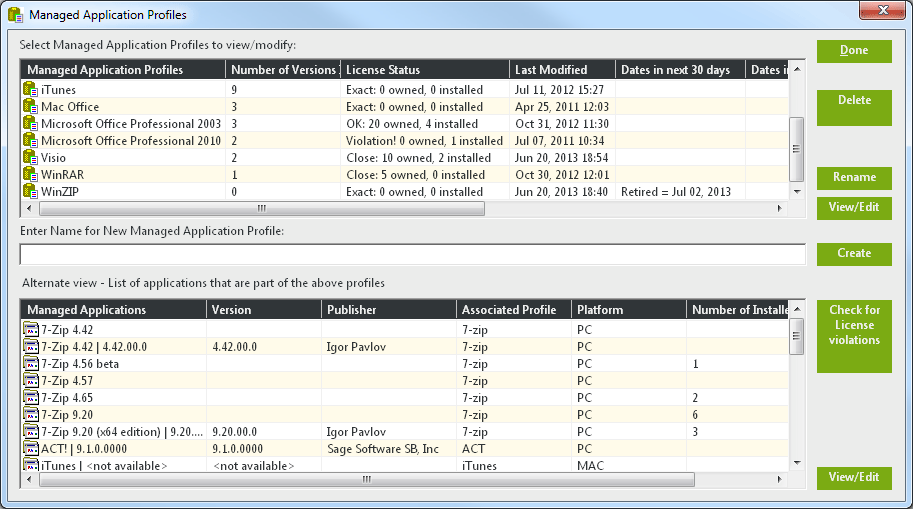
Task: Click the 7-Zip 9.20 (x64 edition) application icon
Action: (x=31, y=432)
